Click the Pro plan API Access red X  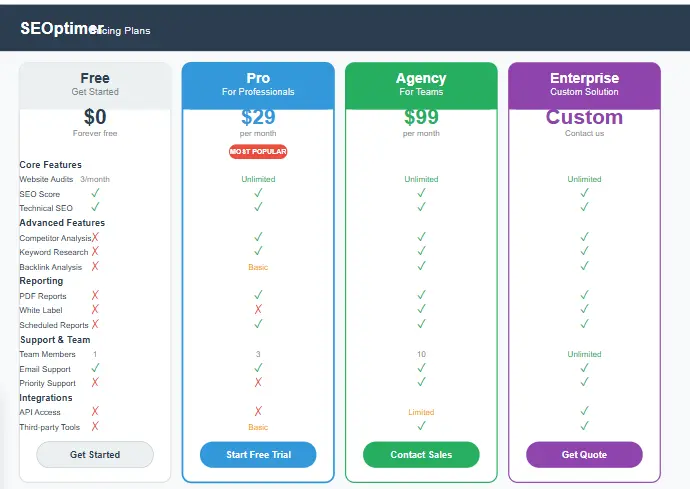tap(258, 411)
